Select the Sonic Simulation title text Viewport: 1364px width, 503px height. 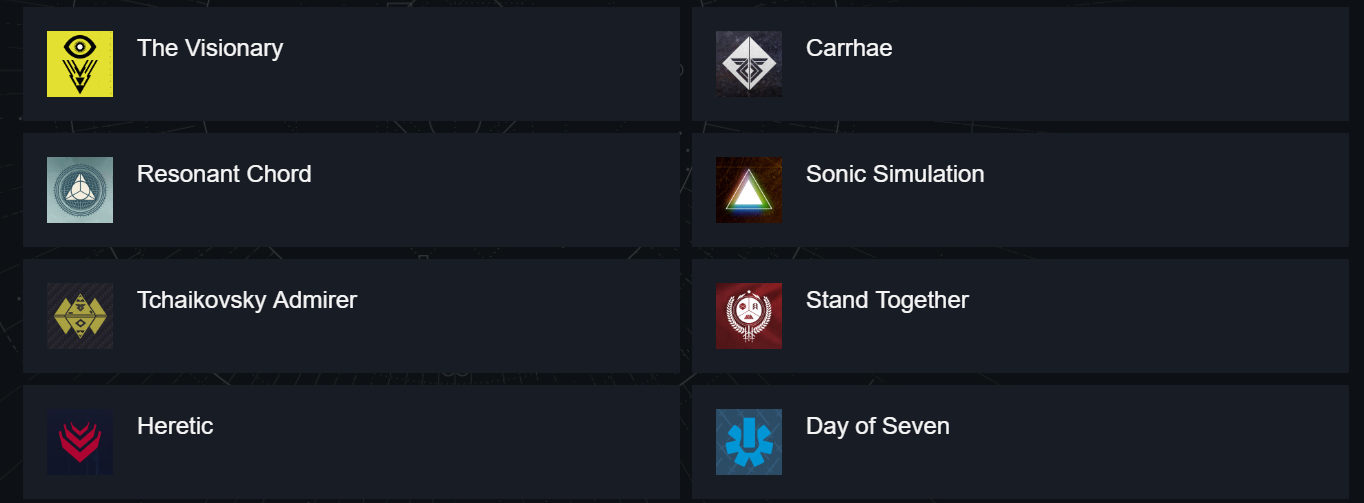[895, 174]
